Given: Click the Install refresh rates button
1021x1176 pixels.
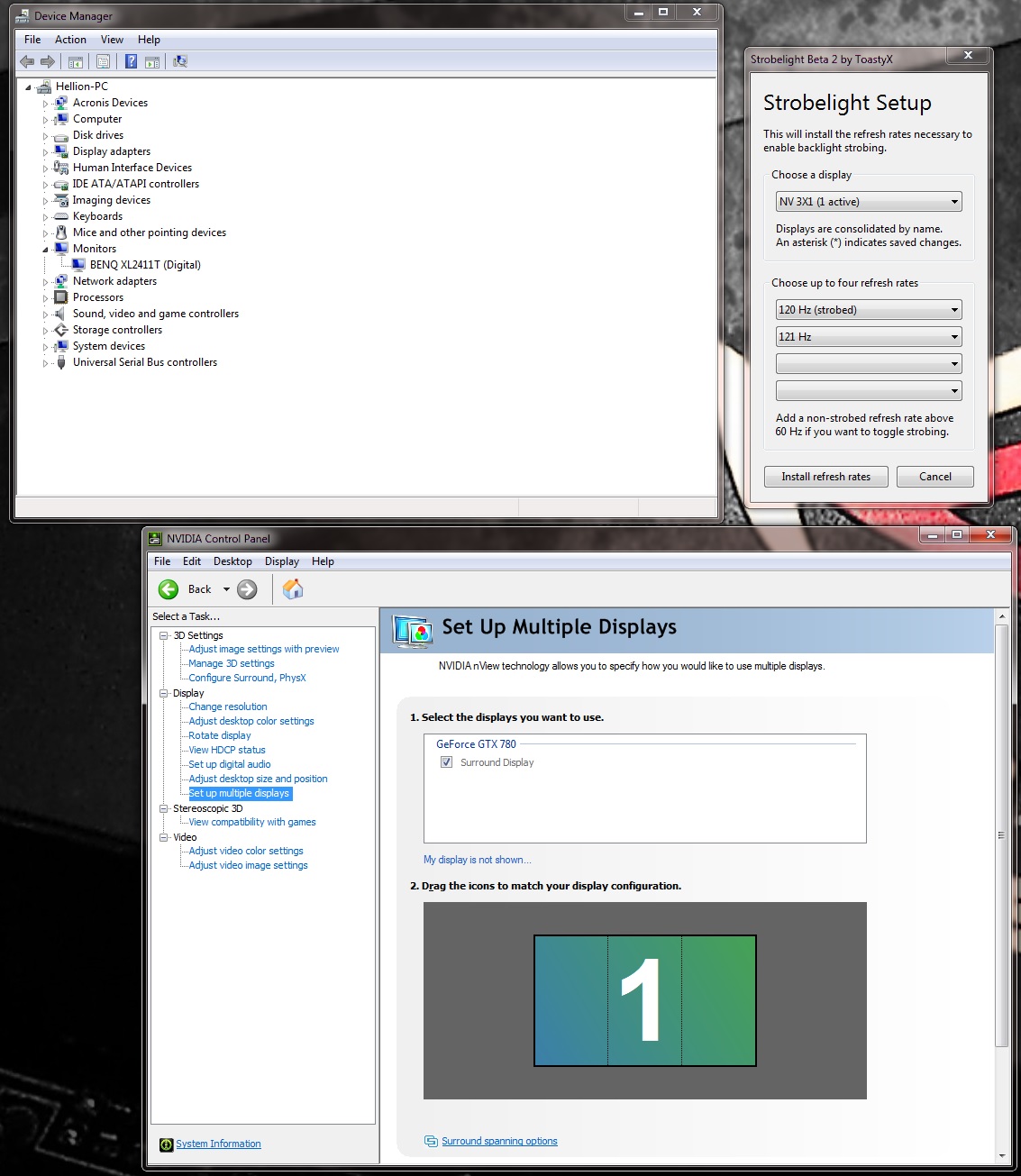Looking at the screenshot, I should [x=825, y=477].
